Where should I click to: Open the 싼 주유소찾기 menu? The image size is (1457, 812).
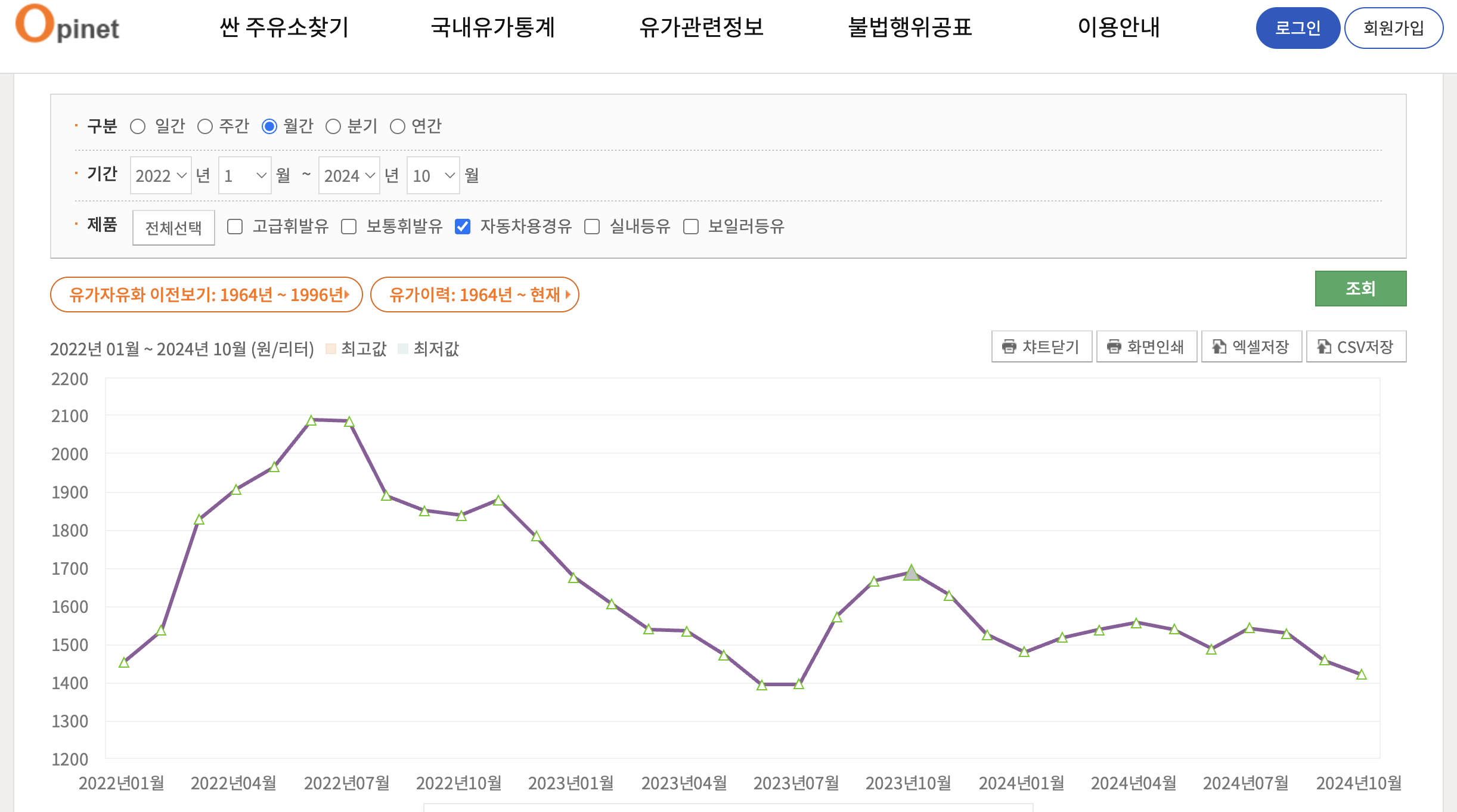click(x=284, y=27)
